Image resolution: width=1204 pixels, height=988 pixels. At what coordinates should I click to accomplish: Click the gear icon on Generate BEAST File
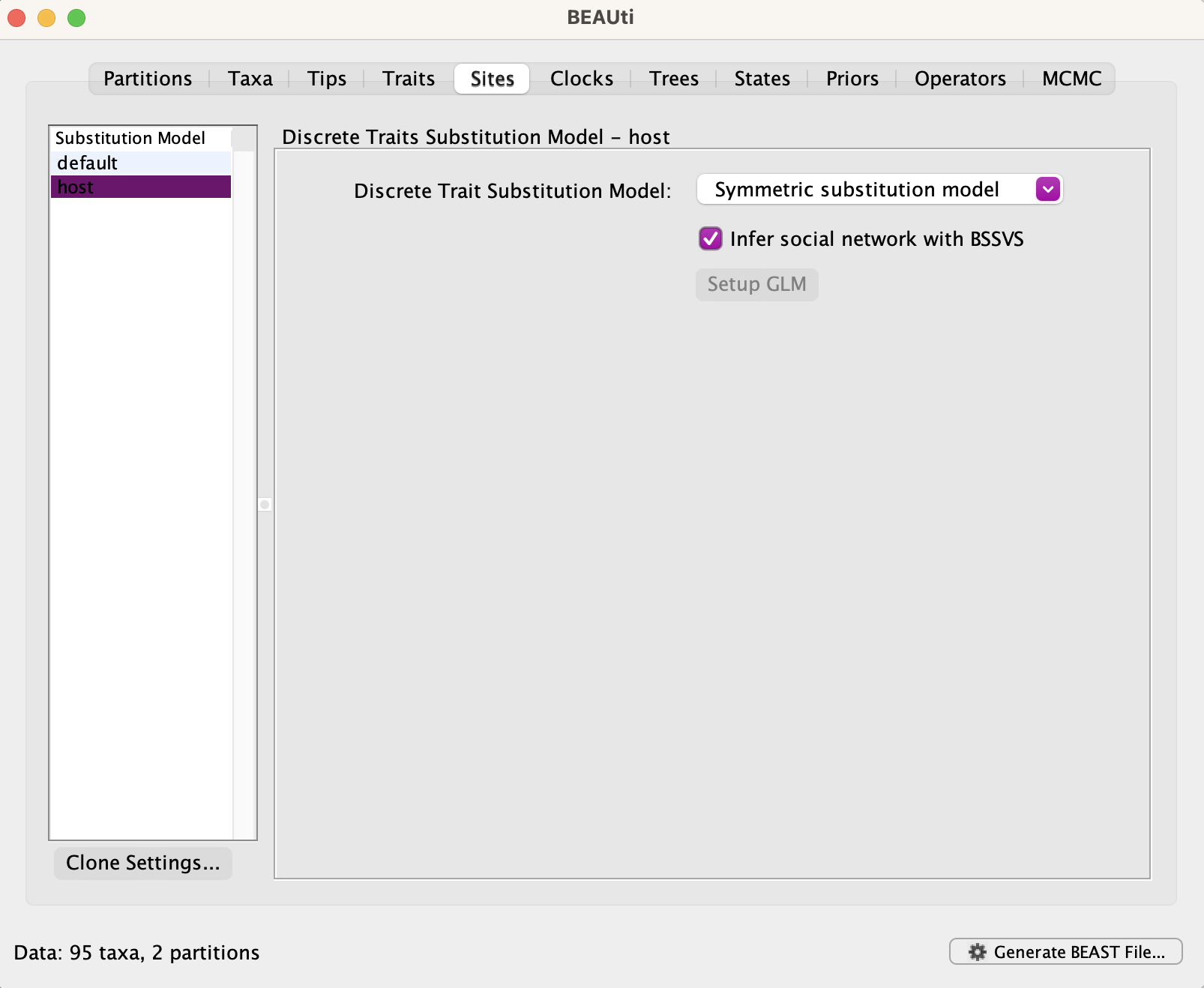click(977, 952)
